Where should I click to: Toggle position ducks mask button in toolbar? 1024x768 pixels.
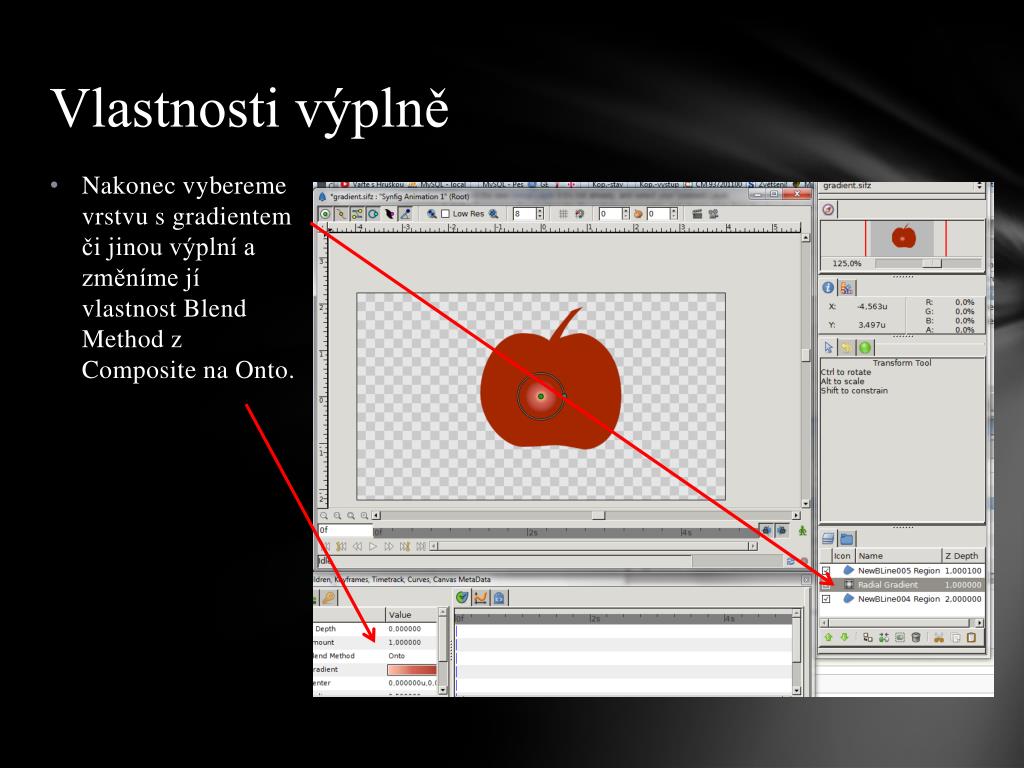(x=325, y=214)
